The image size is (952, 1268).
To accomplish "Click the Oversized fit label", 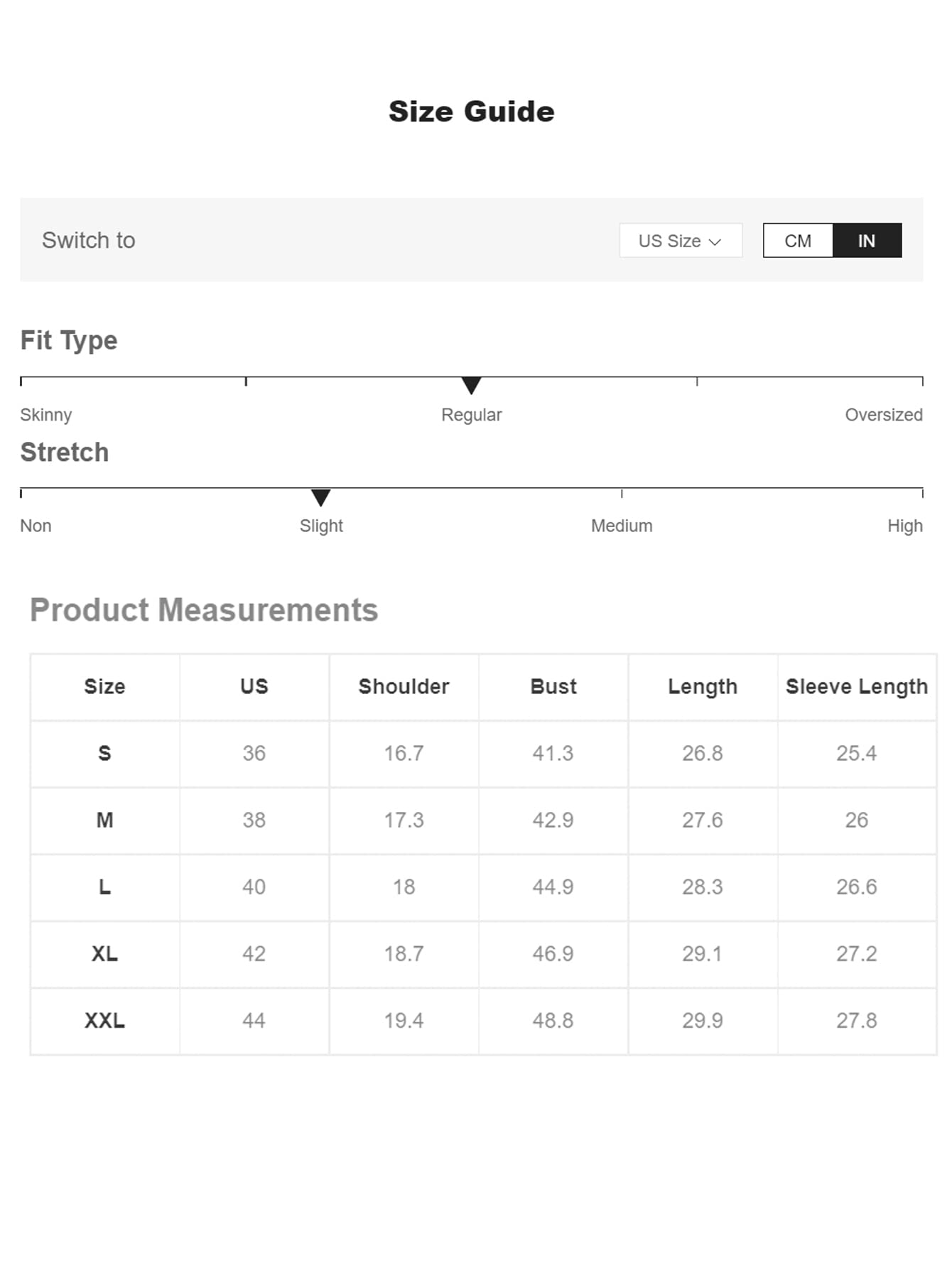I will [x=884, y=415].
